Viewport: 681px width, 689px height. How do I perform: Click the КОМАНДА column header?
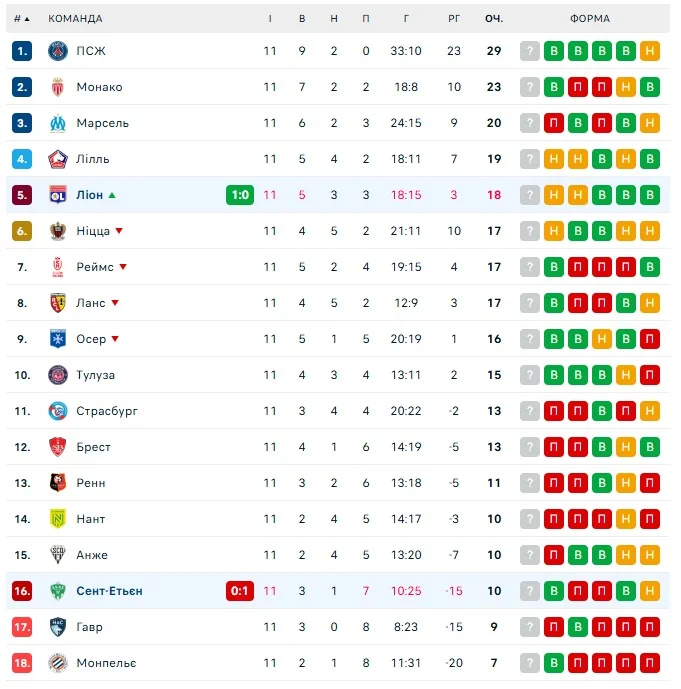pyautogui.click(x=75, y=19)
